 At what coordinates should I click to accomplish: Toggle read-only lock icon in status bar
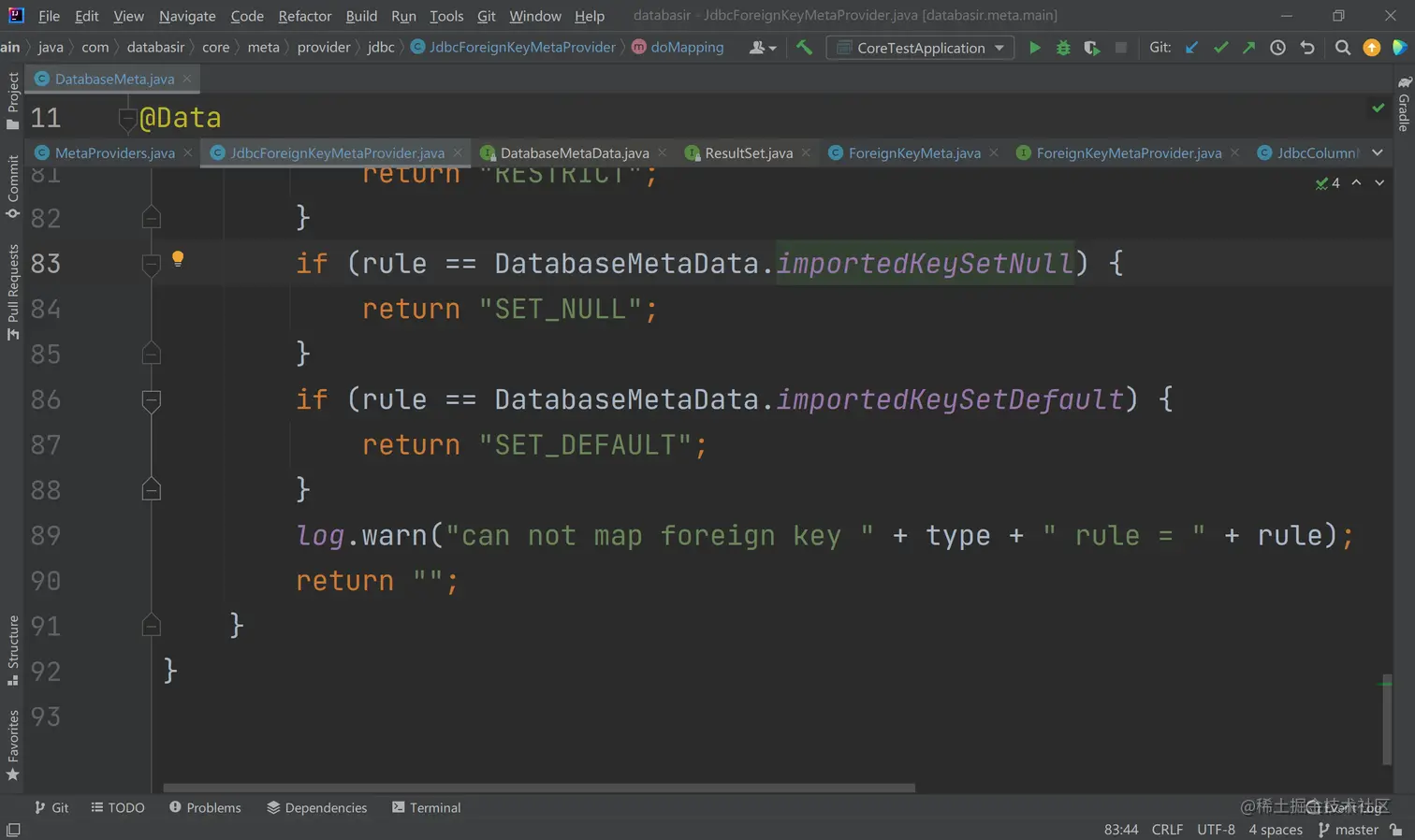[x=1396, y=830]
